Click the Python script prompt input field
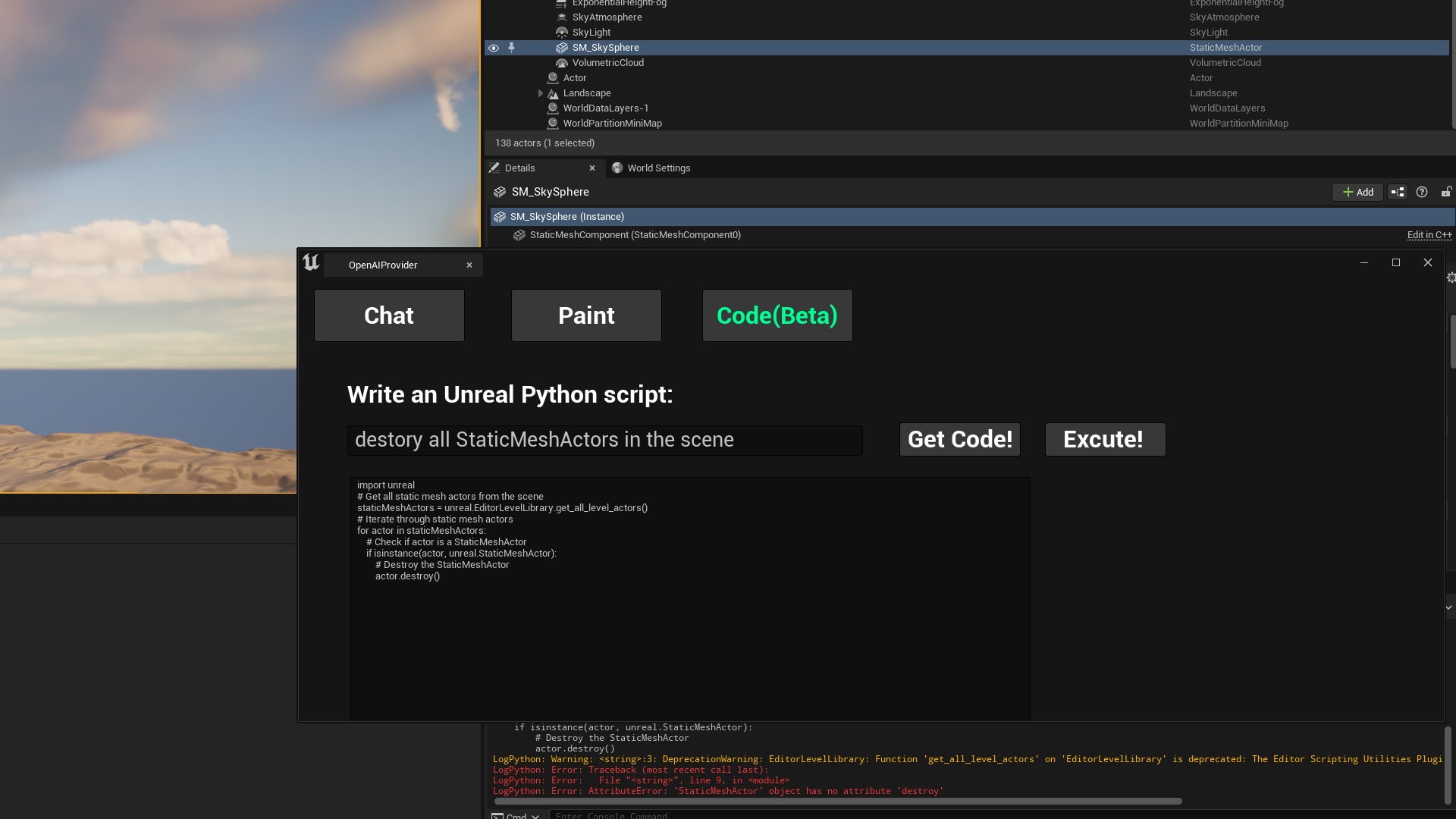 604,441
